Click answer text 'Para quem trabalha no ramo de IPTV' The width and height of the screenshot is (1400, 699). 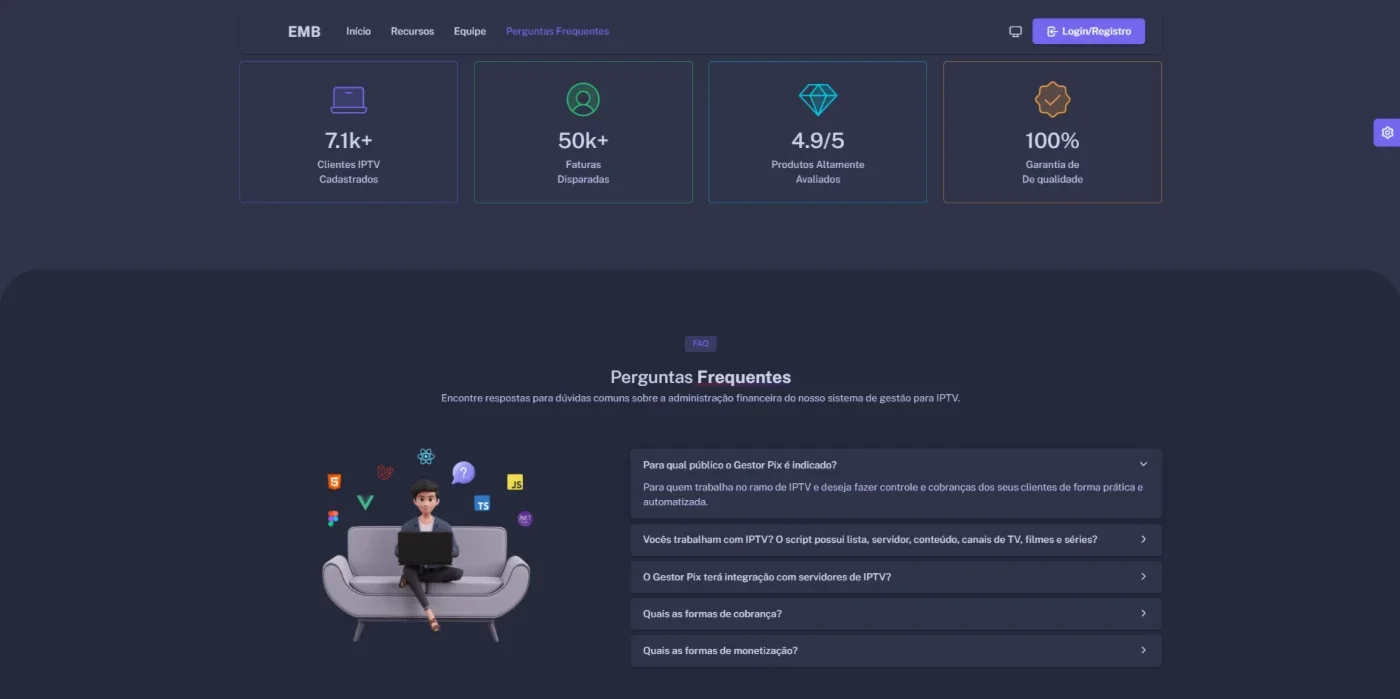pyautogui.click(x=892, y=494)
